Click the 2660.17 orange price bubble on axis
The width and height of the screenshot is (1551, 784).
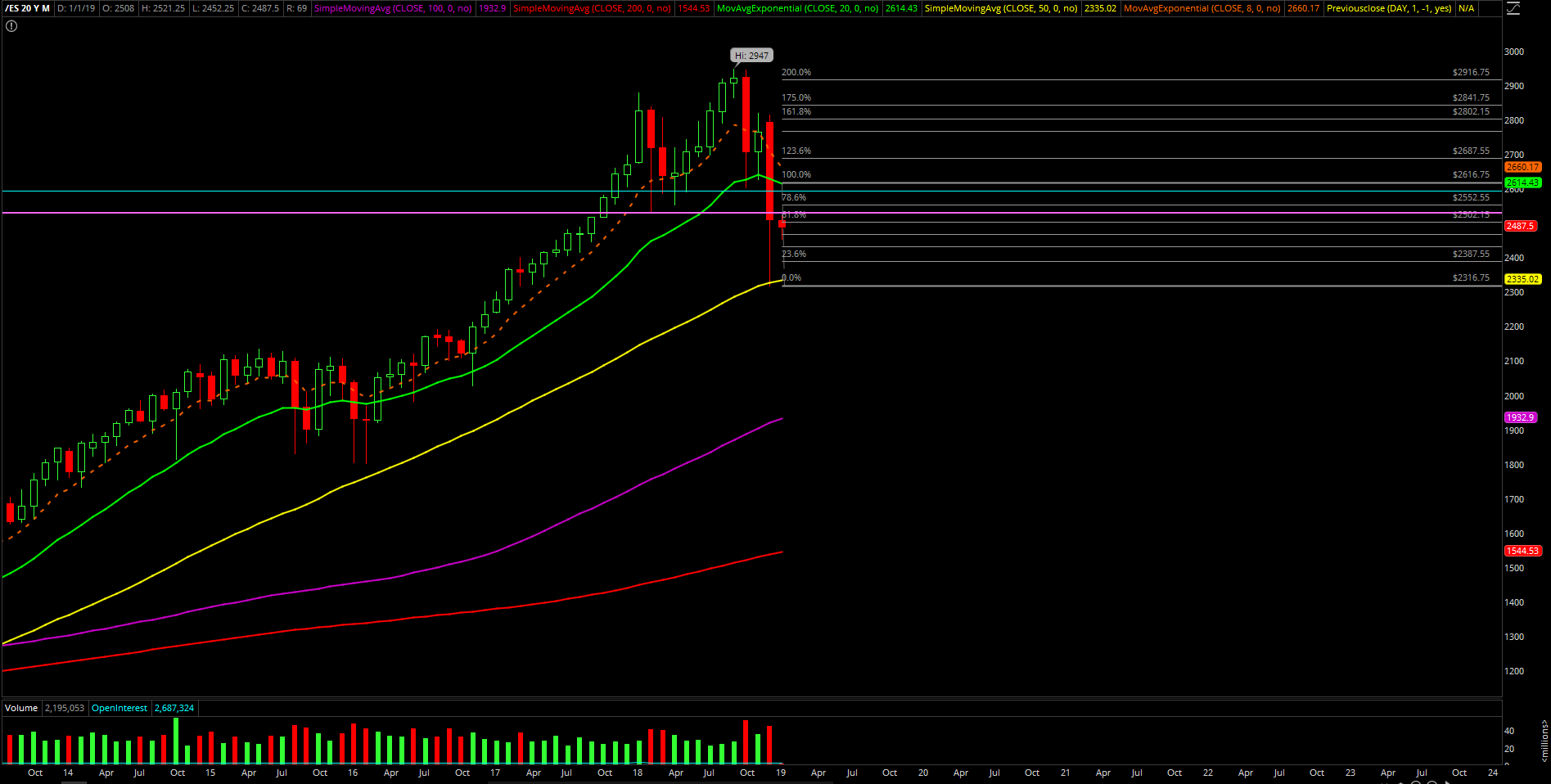[x=1523, y=167]
